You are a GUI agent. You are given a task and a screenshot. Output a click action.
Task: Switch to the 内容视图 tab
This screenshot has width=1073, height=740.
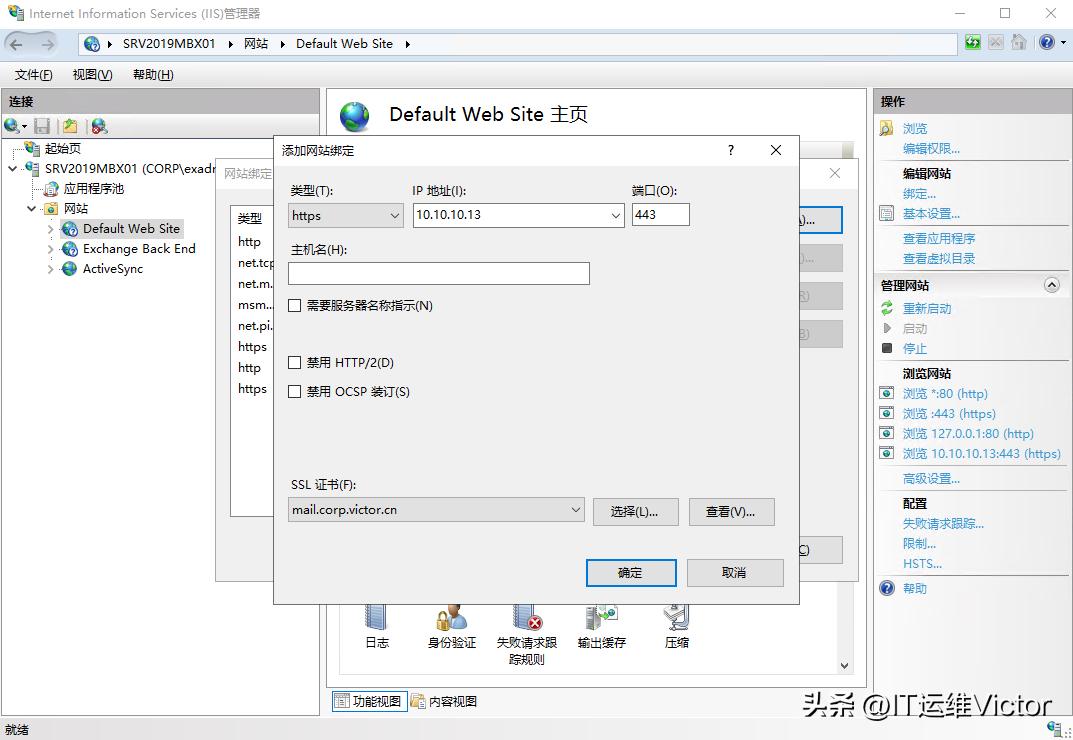click(x=450, y=701)
